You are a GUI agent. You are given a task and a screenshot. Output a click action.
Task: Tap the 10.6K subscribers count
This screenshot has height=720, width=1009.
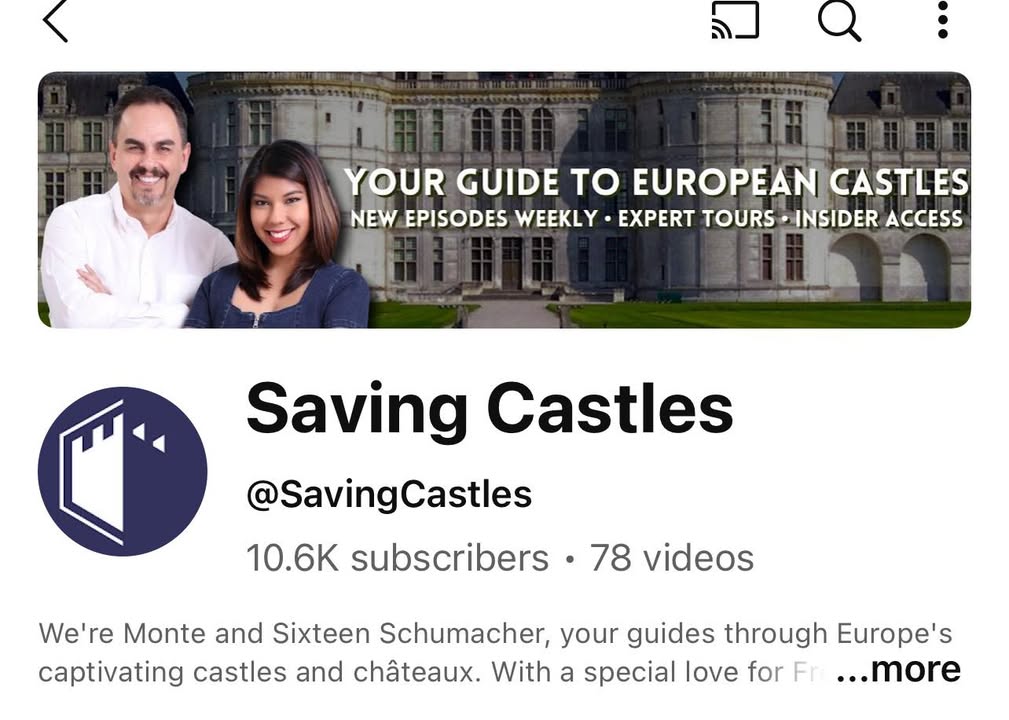[398, 558]
